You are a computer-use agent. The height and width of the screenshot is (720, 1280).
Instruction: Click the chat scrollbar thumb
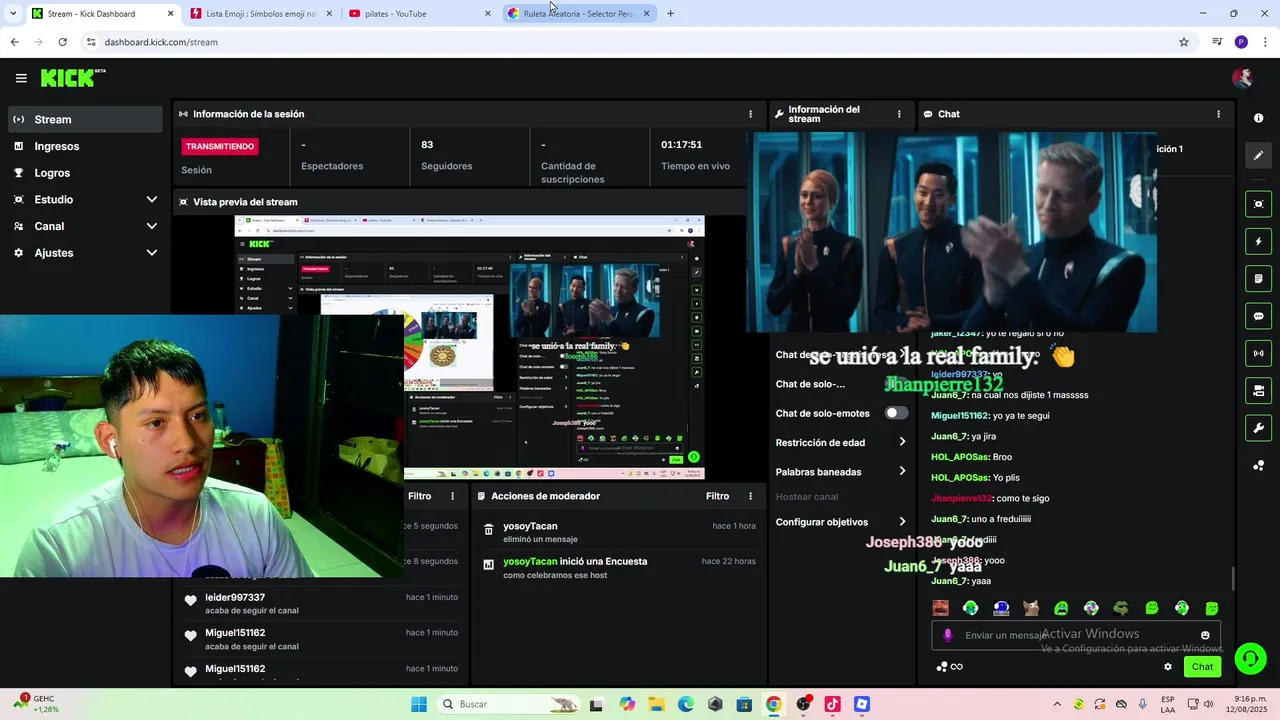pos(1233,579)
